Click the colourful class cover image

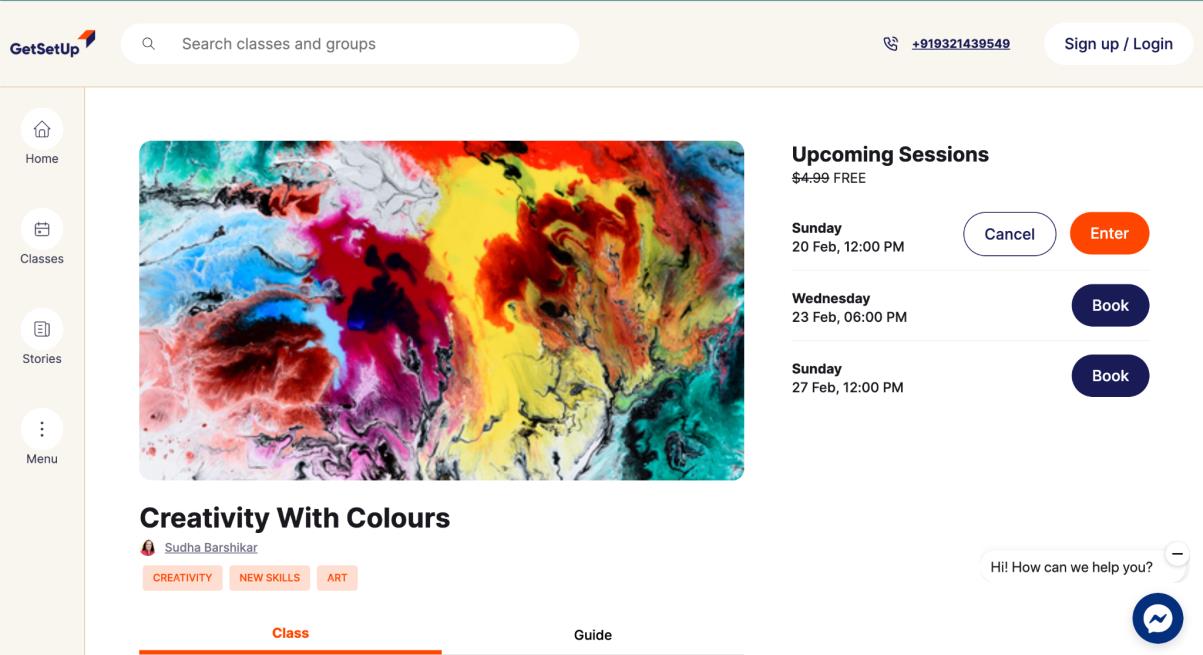point(441,310)
